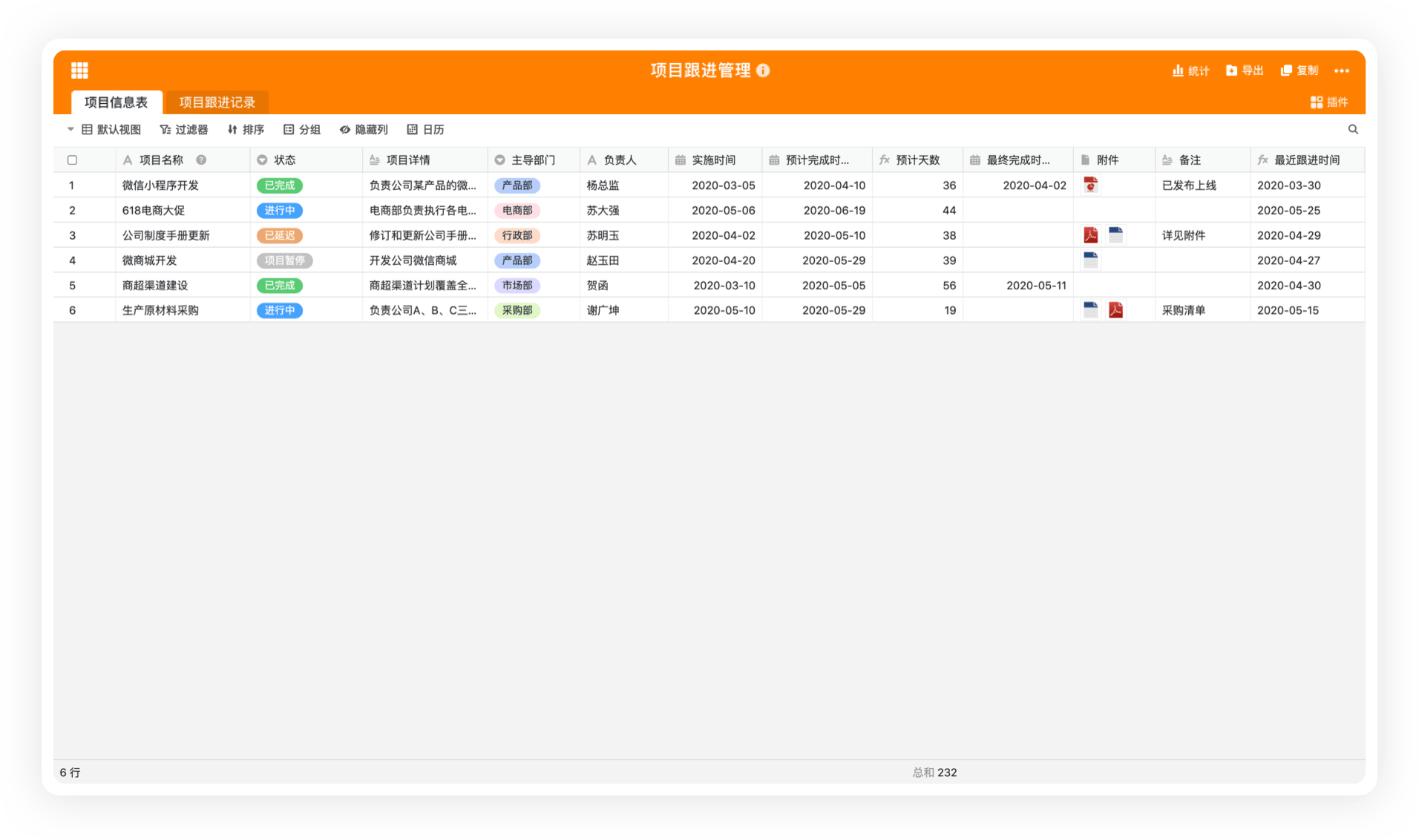Open 统计 statistics

point(1190,70)
